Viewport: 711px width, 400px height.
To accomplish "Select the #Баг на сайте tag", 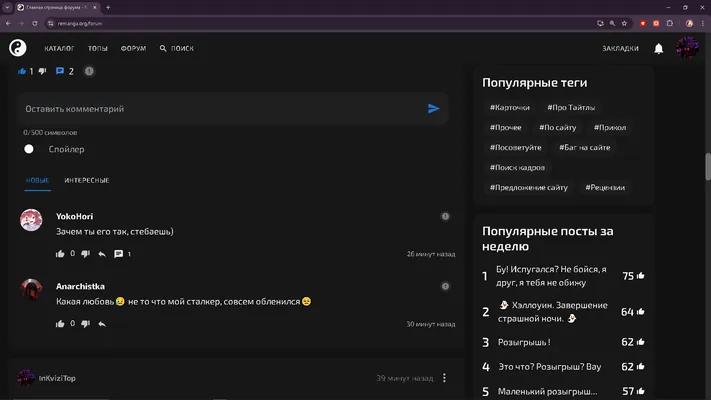I will pos(584,147).
